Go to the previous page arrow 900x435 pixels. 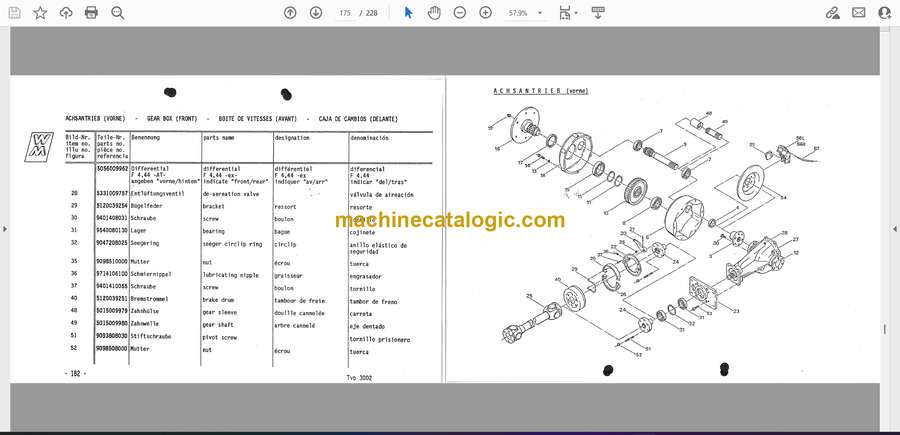(x=290, y=13)
